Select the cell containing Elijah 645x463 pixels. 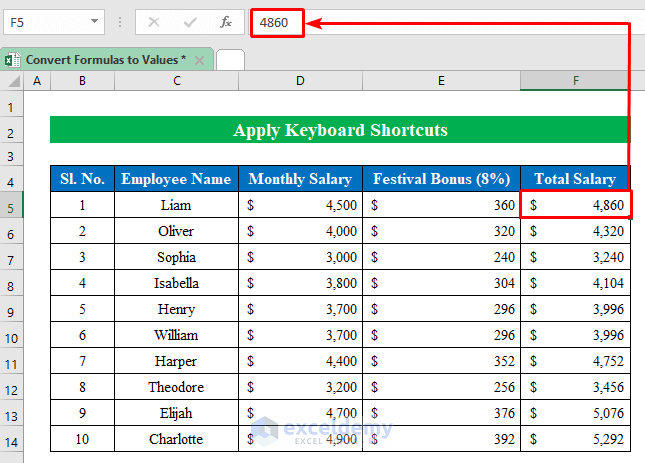[176, 413]
